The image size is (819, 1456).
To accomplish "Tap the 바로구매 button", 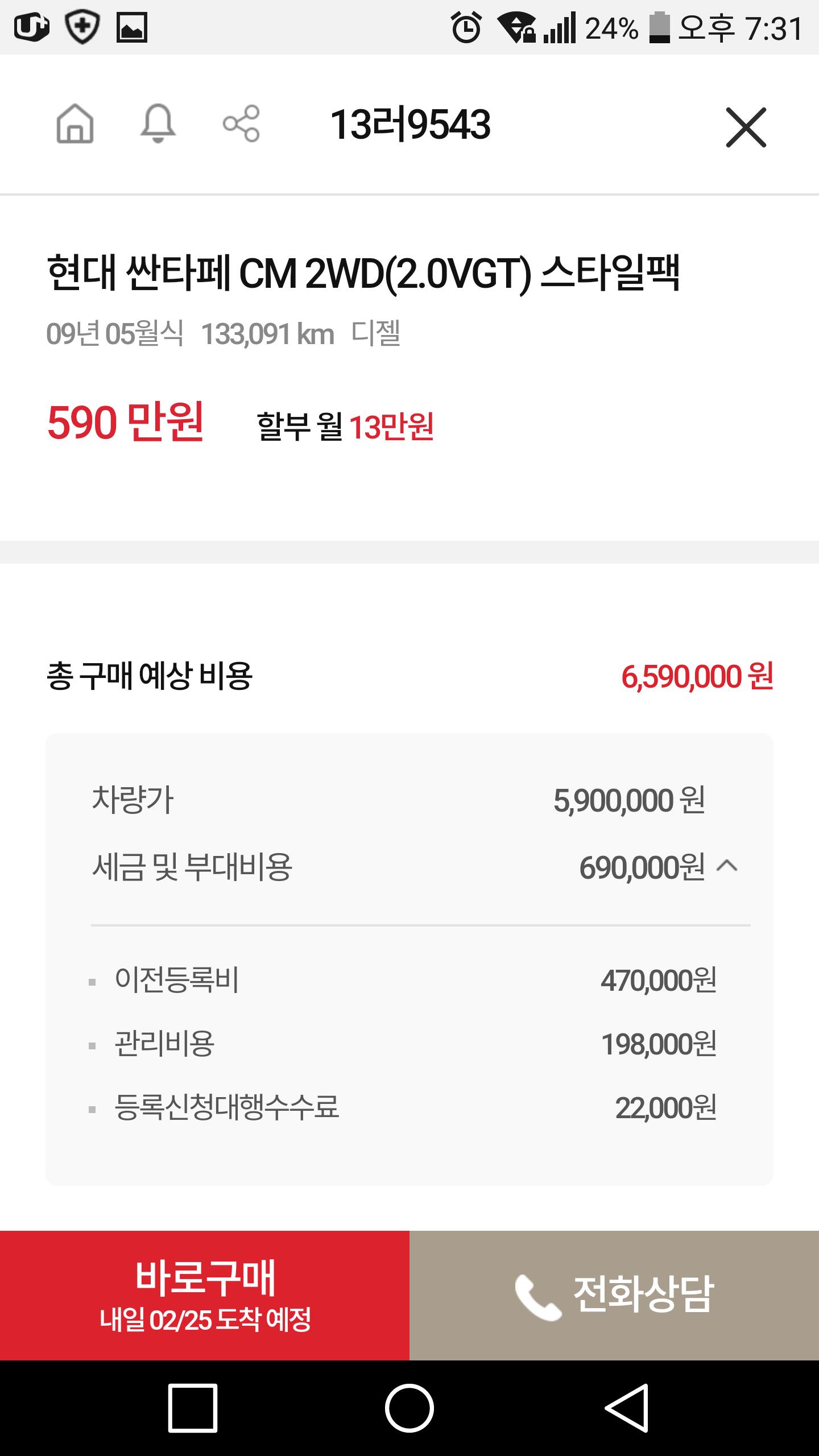I will [x=205, y=1296].
